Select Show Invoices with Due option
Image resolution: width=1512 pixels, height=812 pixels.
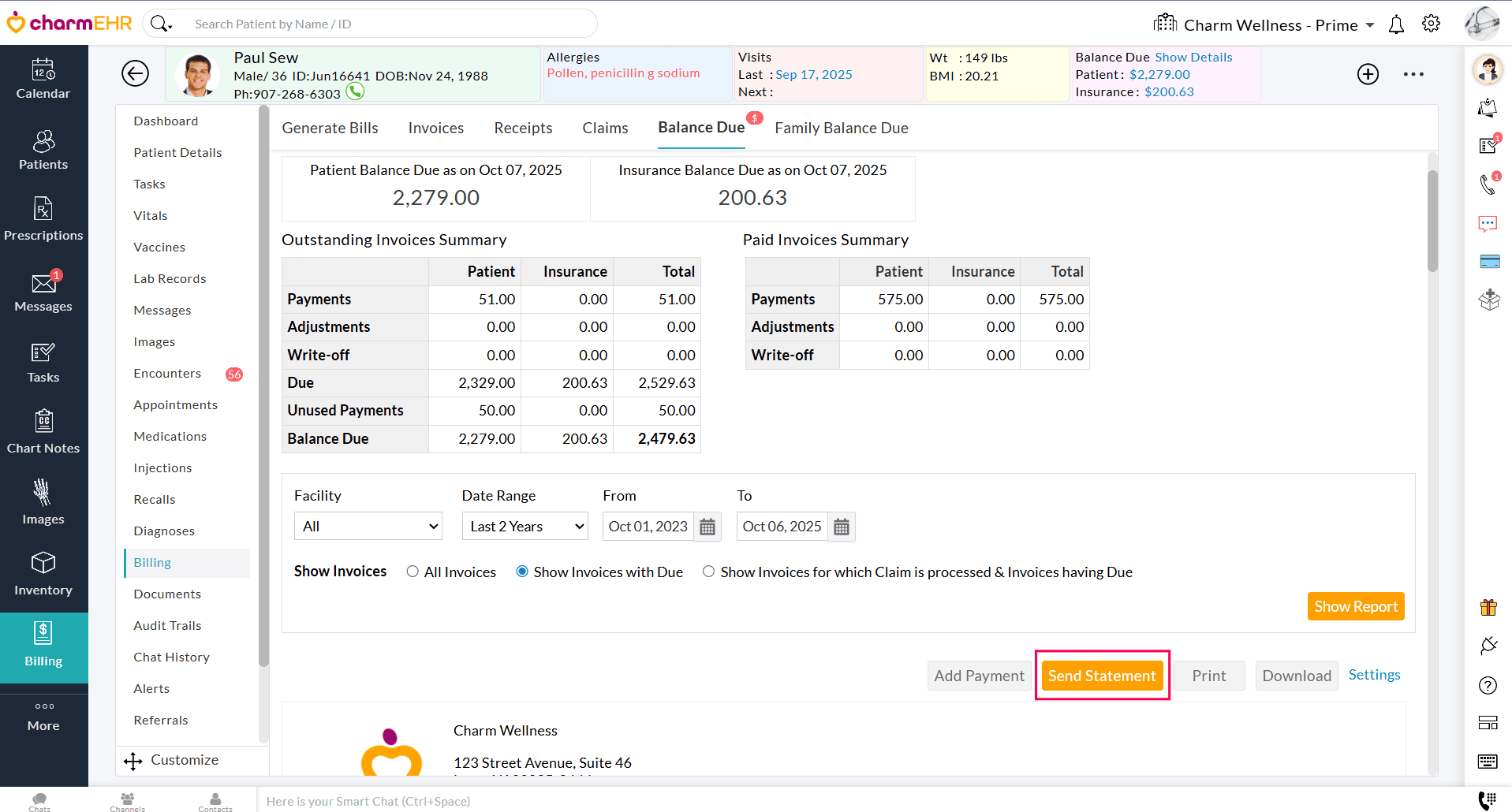522,572
